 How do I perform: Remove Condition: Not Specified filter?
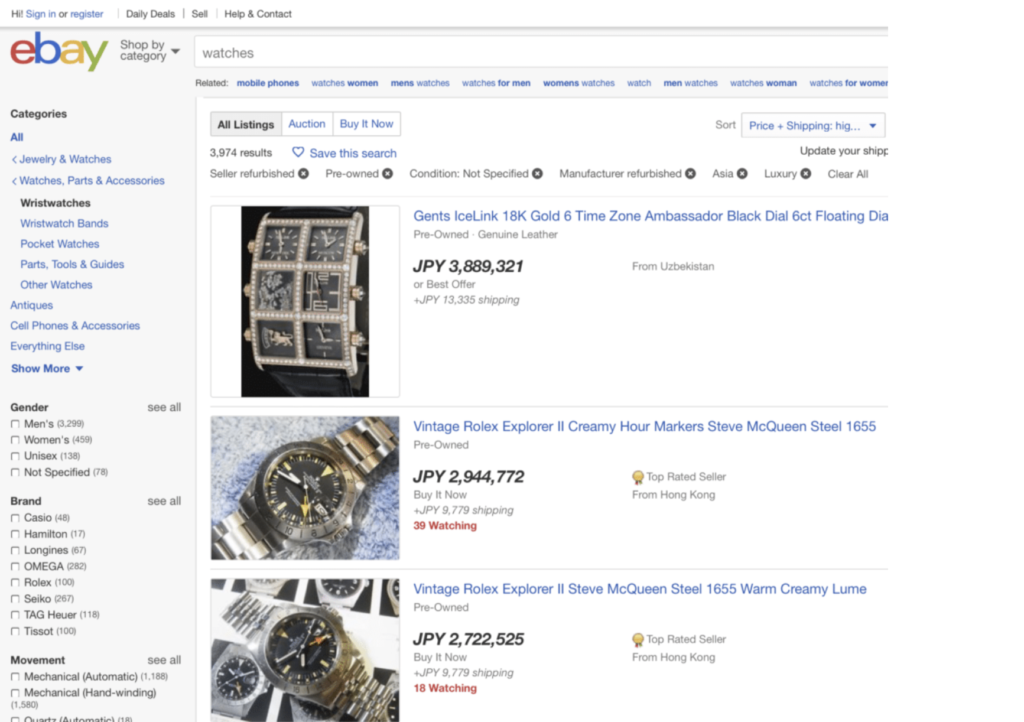tap(537, 174)
